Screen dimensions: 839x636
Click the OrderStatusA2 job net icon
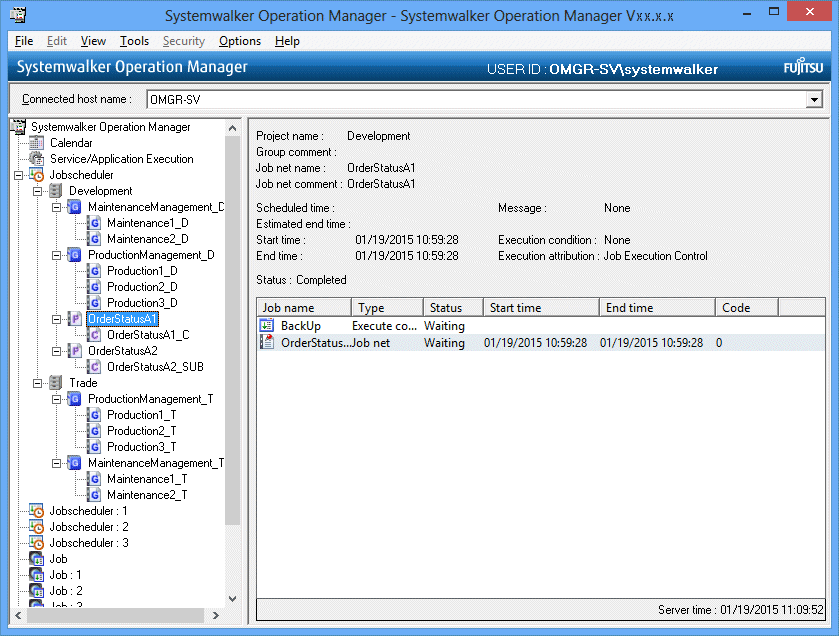pos(75,351)
